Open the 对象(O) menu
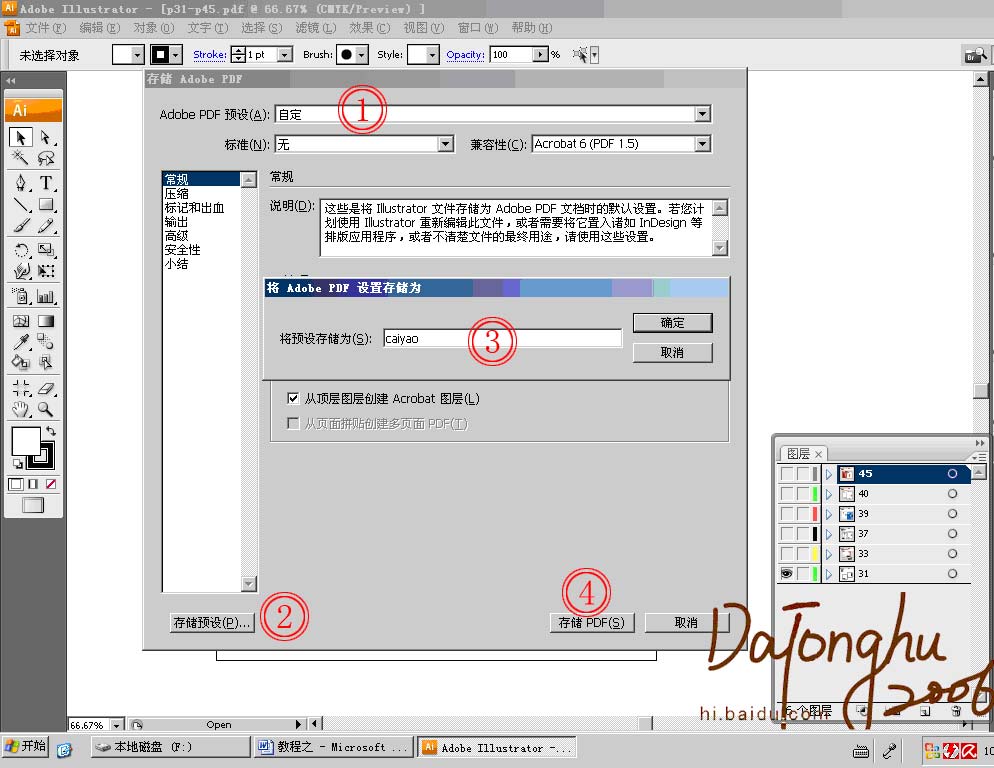The width and height of the screenshot is (994, 768). [153, 28]
